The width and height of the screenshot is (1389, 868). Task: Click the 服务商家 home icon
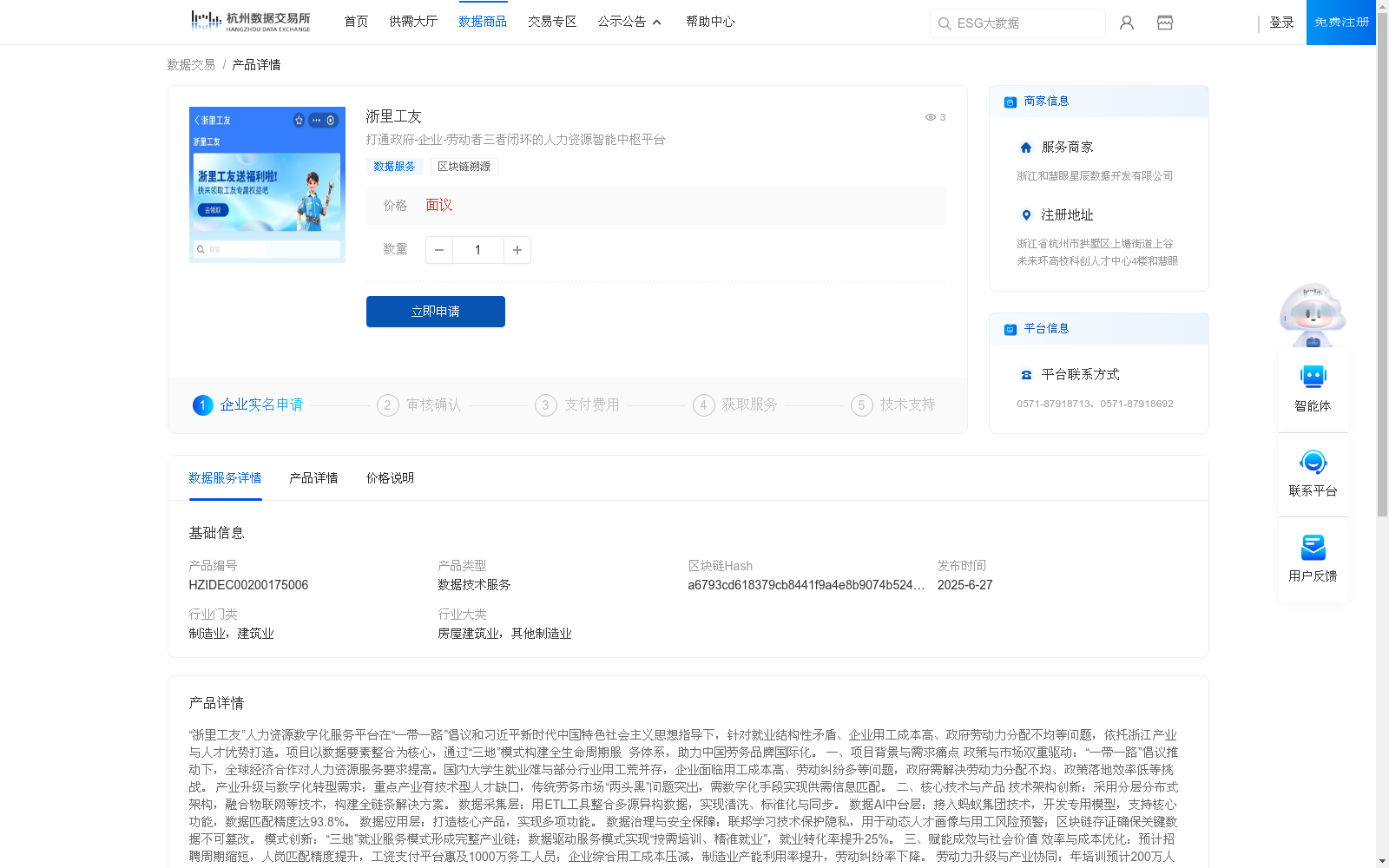pyautogui.click(x=1026, y=148)
